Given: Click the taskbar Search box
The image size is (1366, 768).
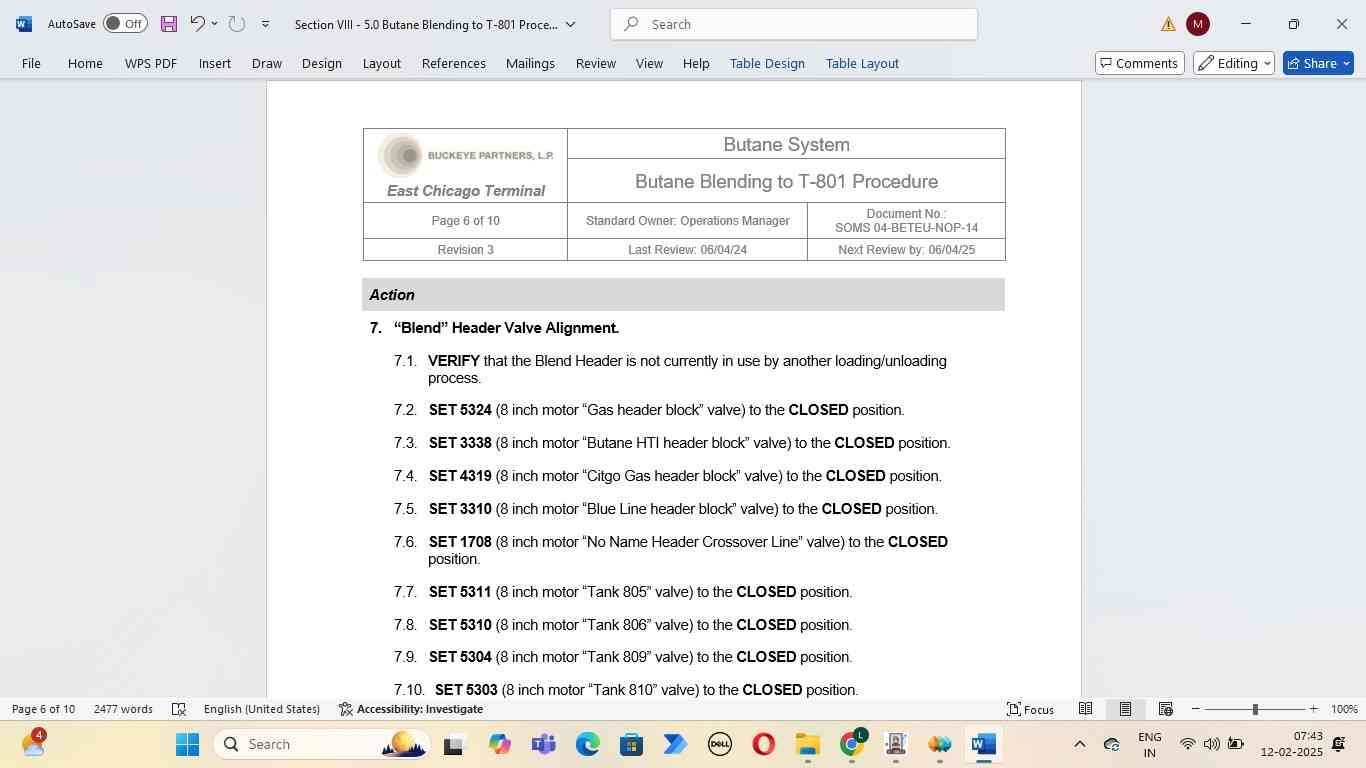Looking at the screenshot, I should click(323, 744).
